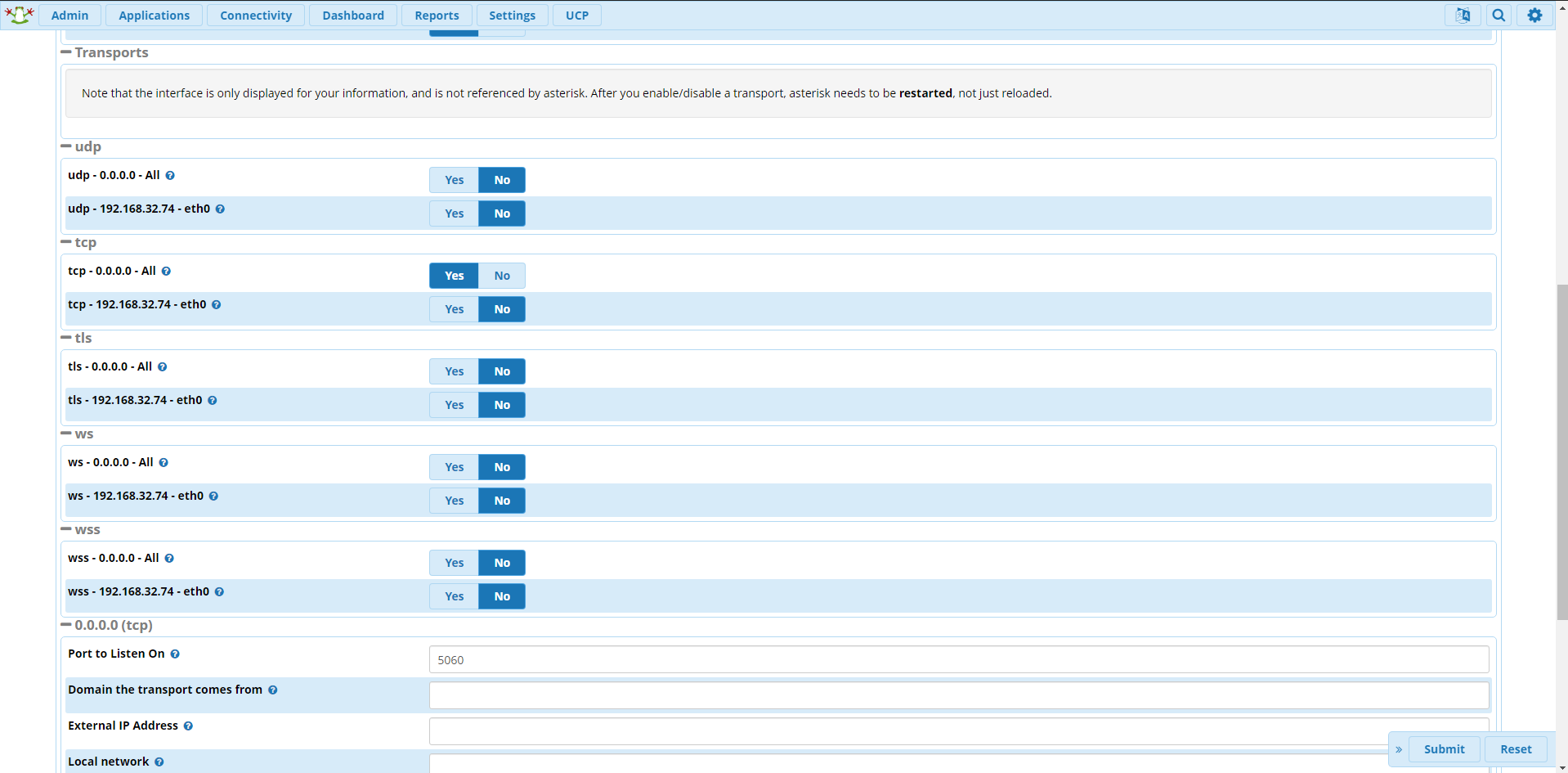
Task: Show help for tls - 0.0.0.0 - All
Action: click(162, 366)
